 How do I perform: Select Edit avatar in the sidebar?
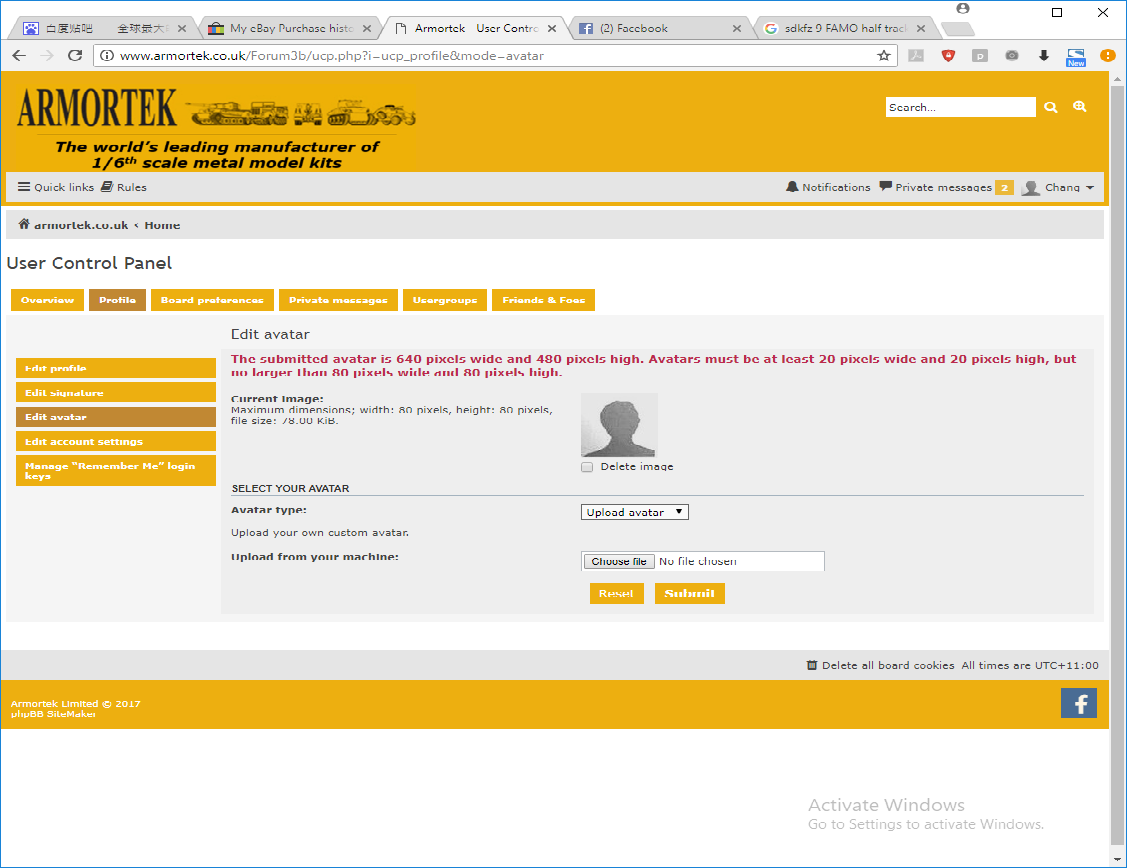coord(116,417)
